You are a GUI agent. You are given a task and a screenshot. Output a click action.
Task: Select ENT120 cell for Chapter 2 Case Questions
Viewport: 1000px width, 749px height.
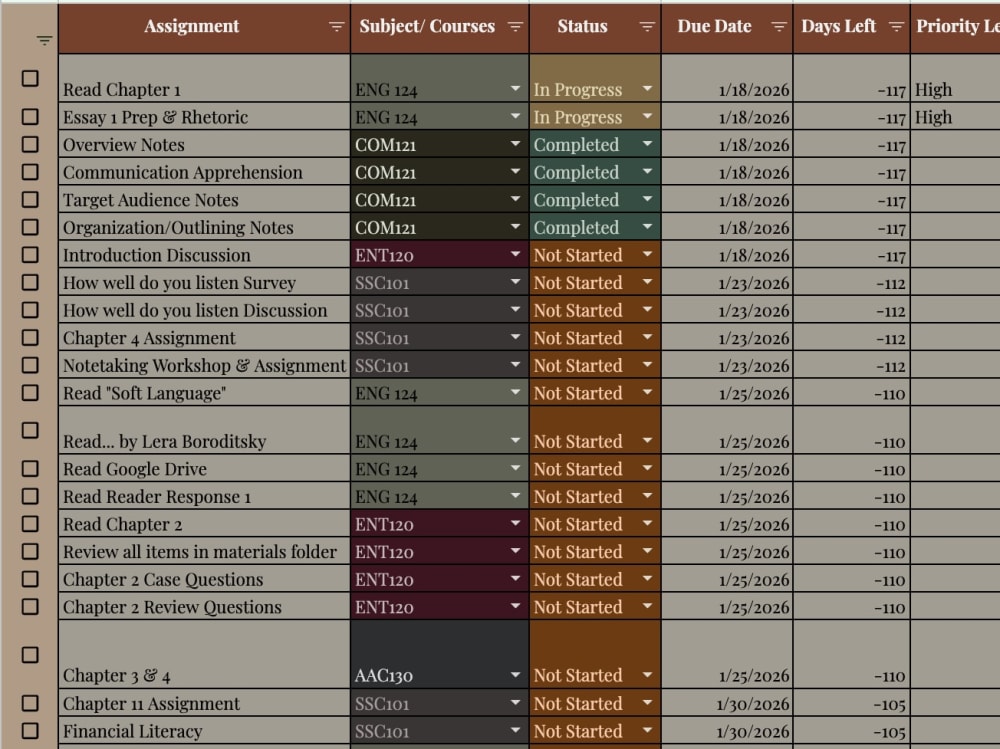439,579
